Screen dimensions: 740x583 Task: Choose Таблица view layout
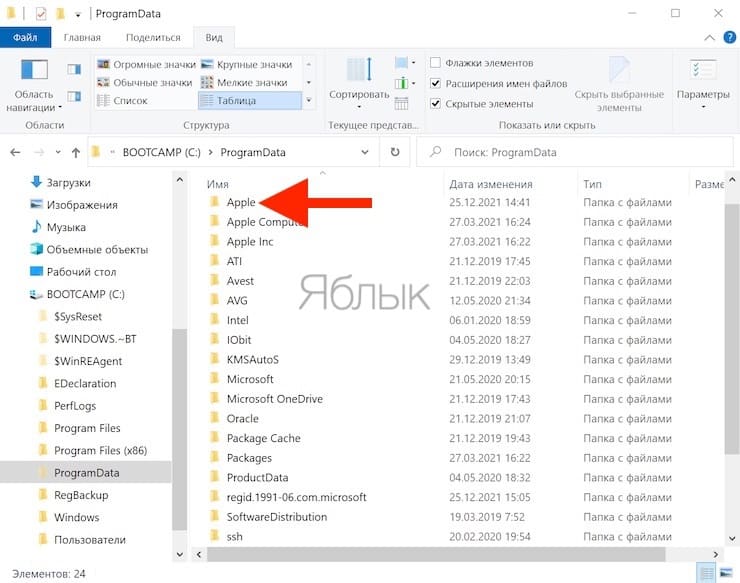pyautogui.click(x=250, y=101)
